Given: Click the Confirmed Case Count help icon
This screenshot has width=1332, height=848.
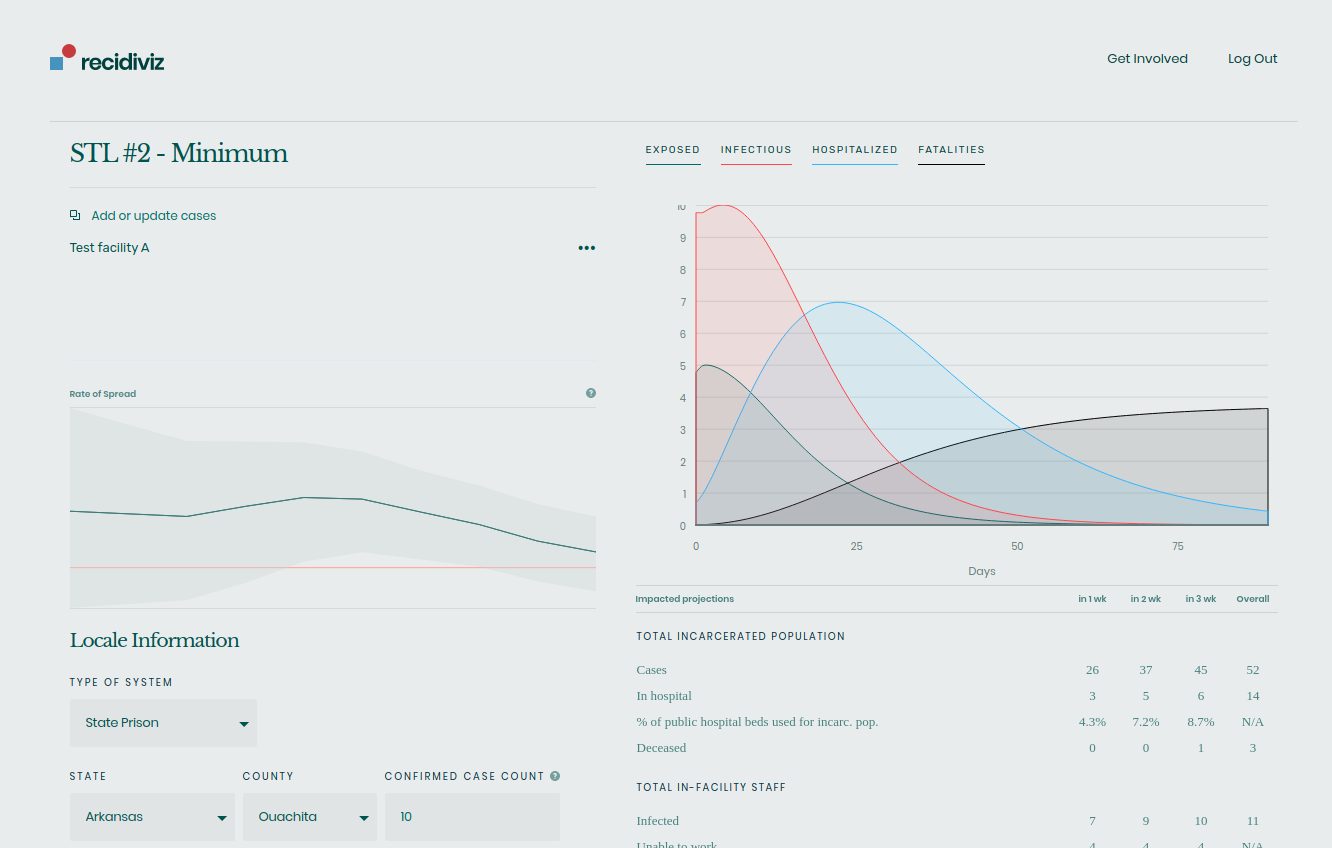Looking at the screenshot, I should (x=556, y=775).
